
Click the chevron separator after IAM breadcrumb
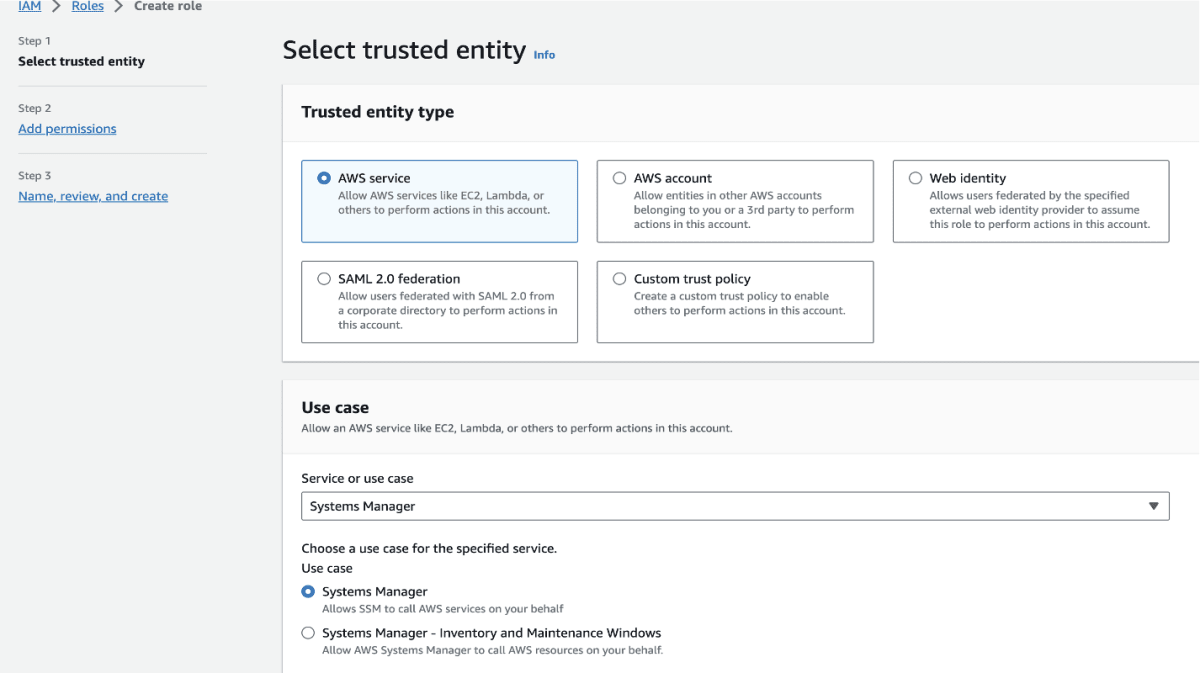[57, 6]
